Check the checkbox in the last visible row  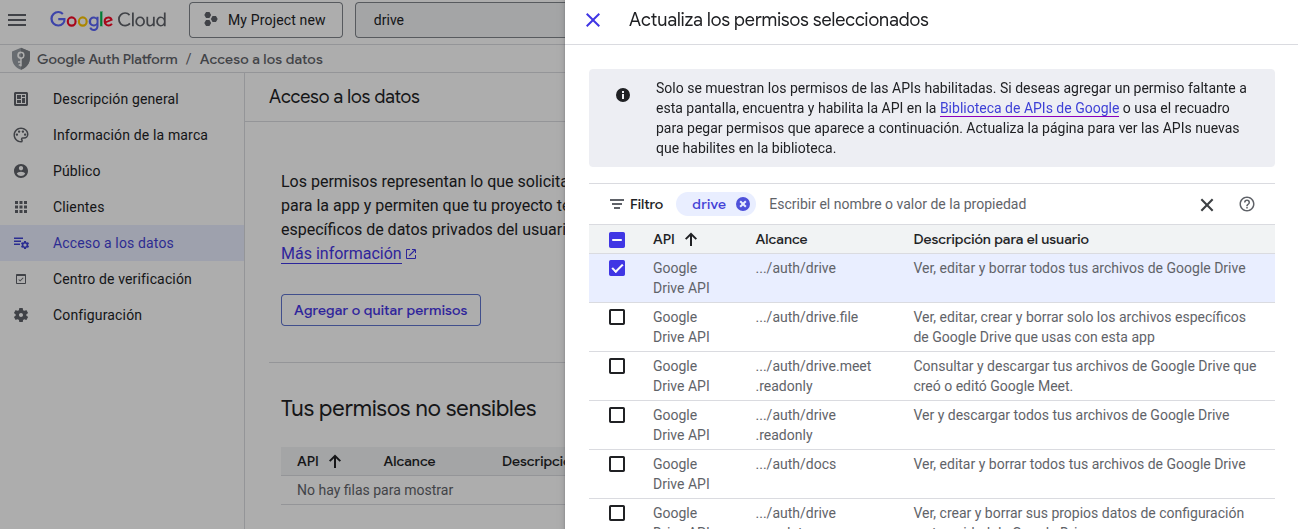coord(617,513)
